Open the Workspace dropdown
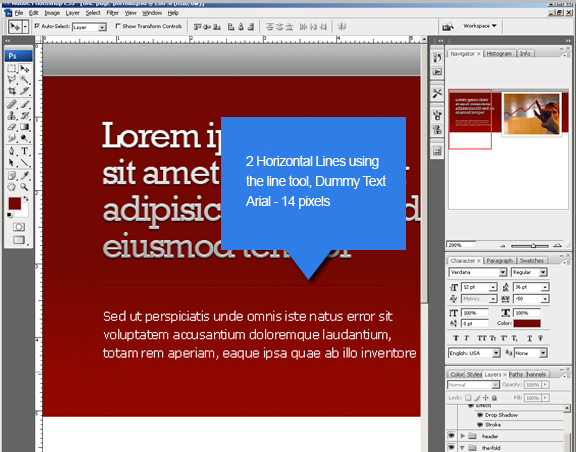 click(479, 26)
